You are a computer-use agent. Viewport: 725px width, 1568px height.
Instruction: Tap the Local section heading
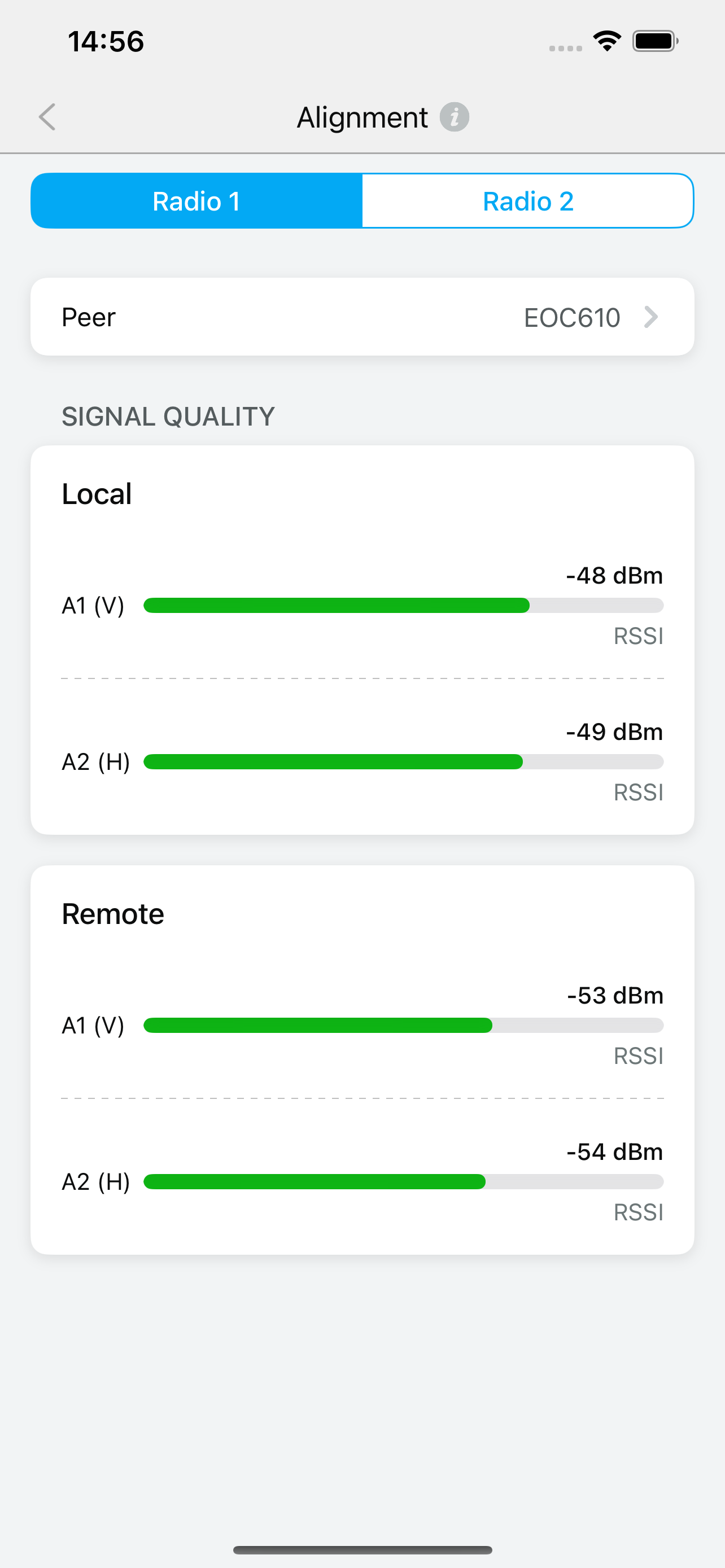pos(97,494)
